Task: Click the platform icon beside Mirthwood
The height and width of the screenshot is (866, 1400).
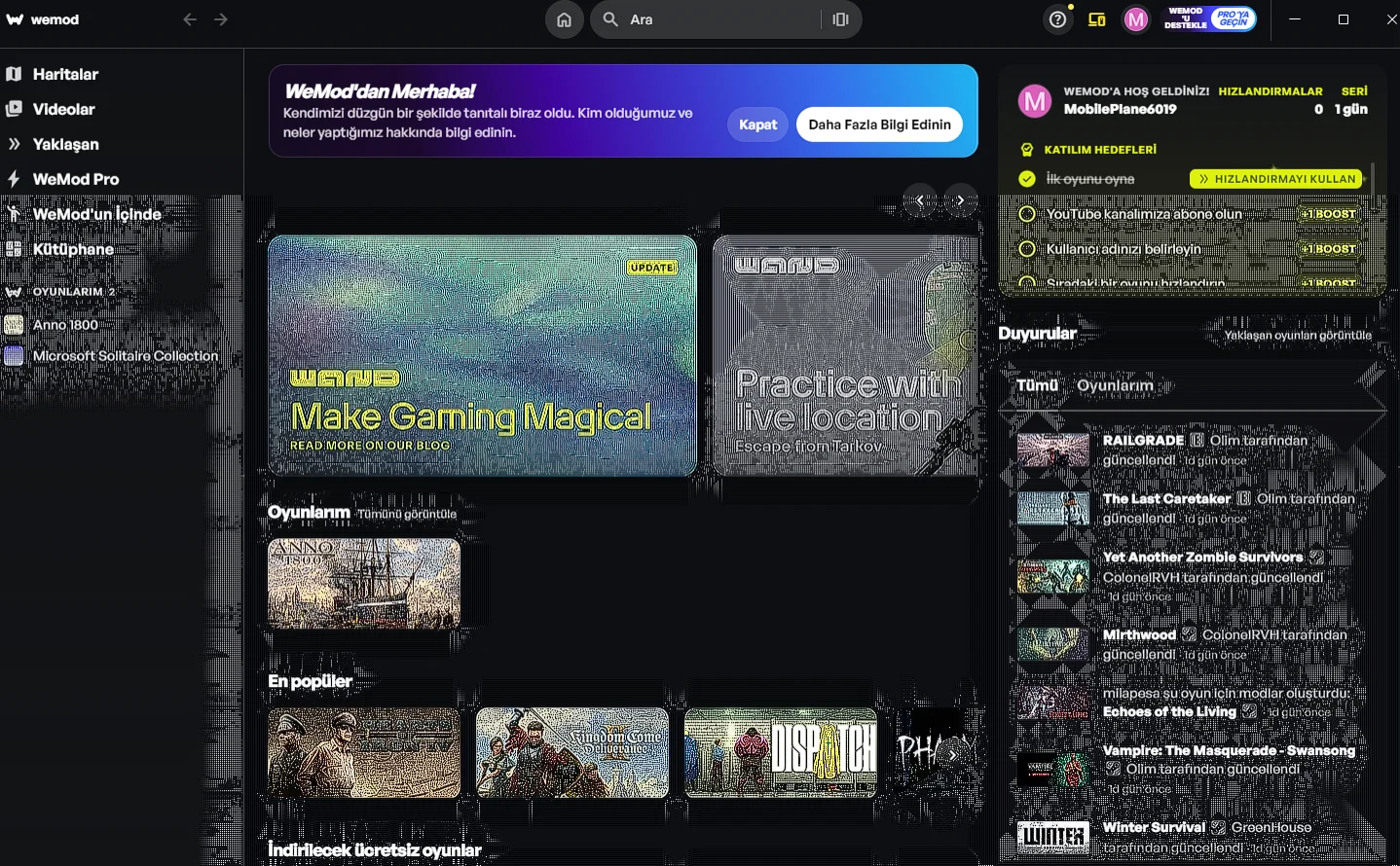Action: pos(1190,634)
